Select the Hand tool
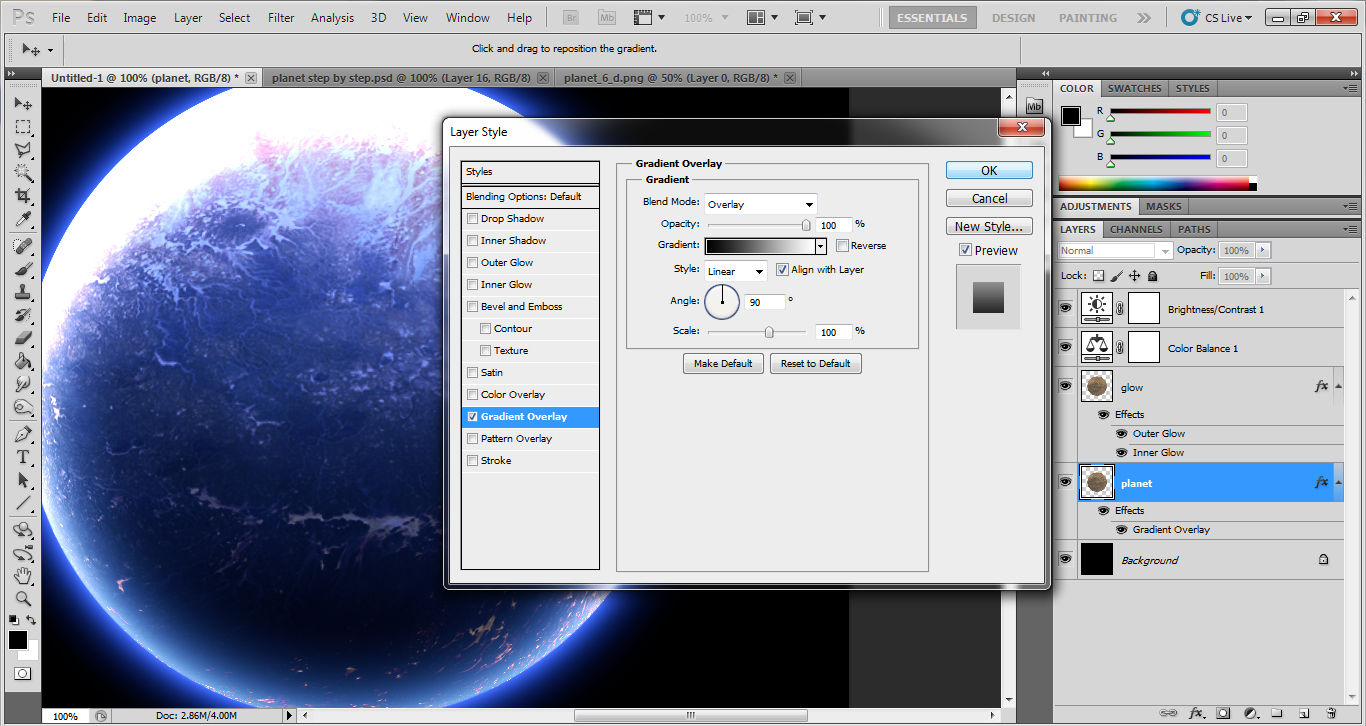1366x726 pixels. [23, 577]
